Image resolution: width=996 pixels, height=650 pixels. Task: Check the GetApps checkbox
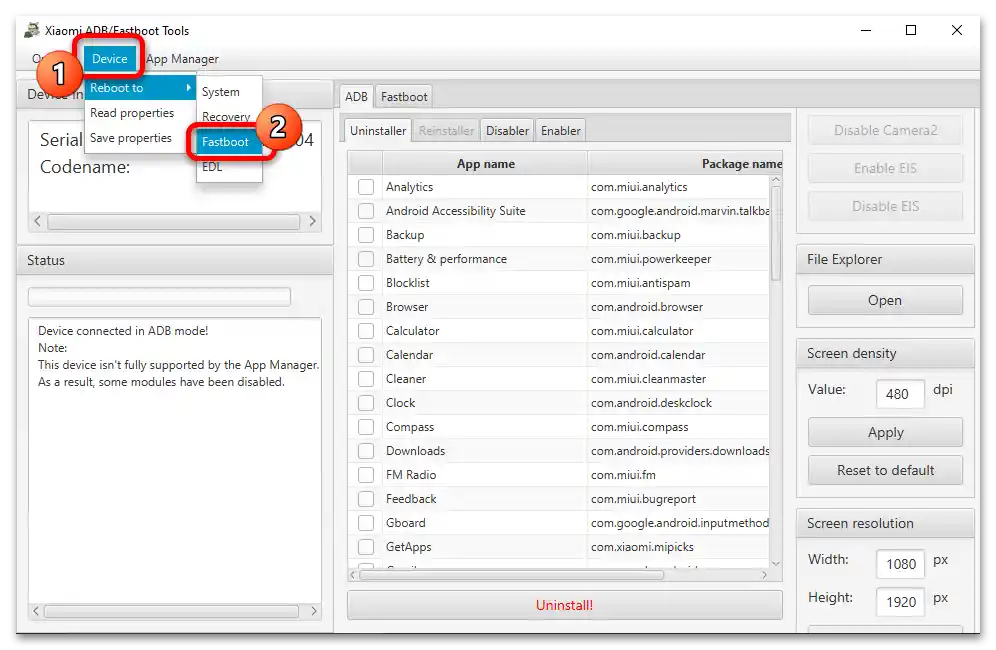(x=366, y=547)
